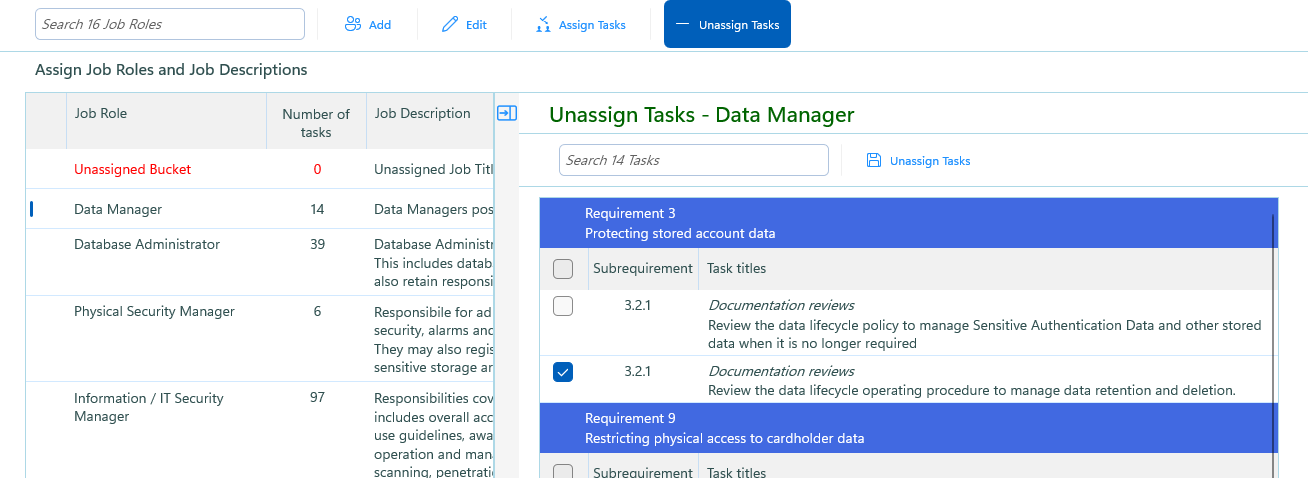Screen dimensions: 1308x478
Task: Click task count 14 for Data Manager
Action: (317, 209)
